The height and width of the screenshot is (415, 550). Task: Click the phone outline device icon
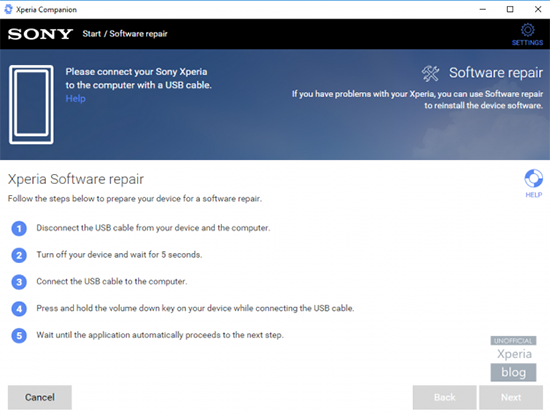[31, 105]
